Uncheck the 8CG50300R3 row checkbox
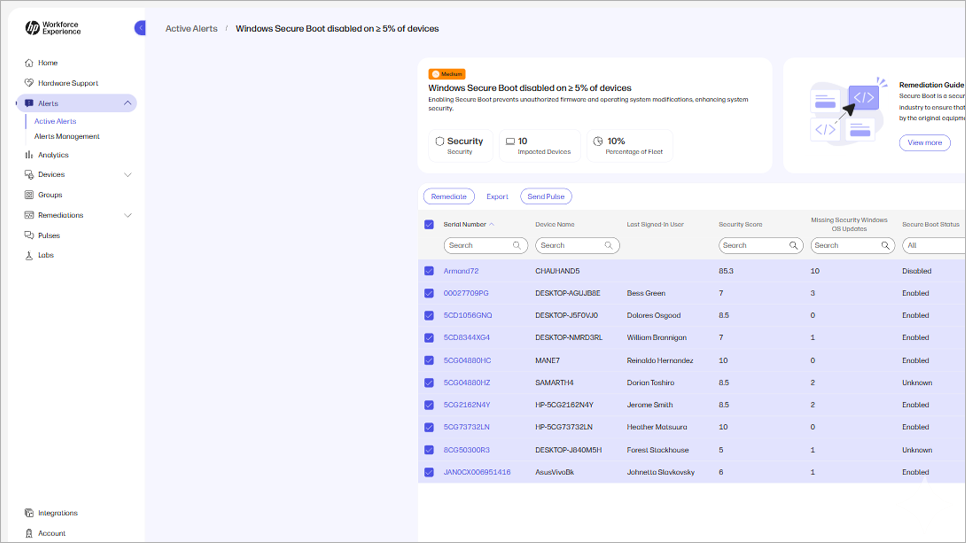The height and width of the screenshot is (543, 966). pos(429,450)
